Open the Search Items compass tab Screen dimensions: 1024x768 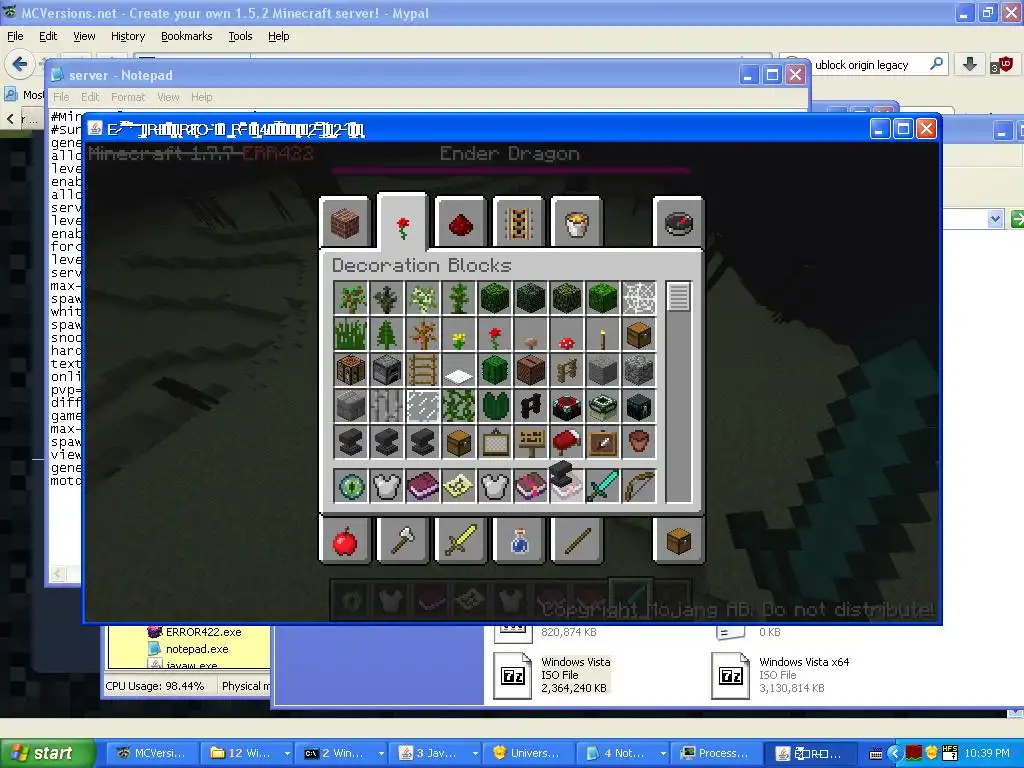(x=678, y=223)
